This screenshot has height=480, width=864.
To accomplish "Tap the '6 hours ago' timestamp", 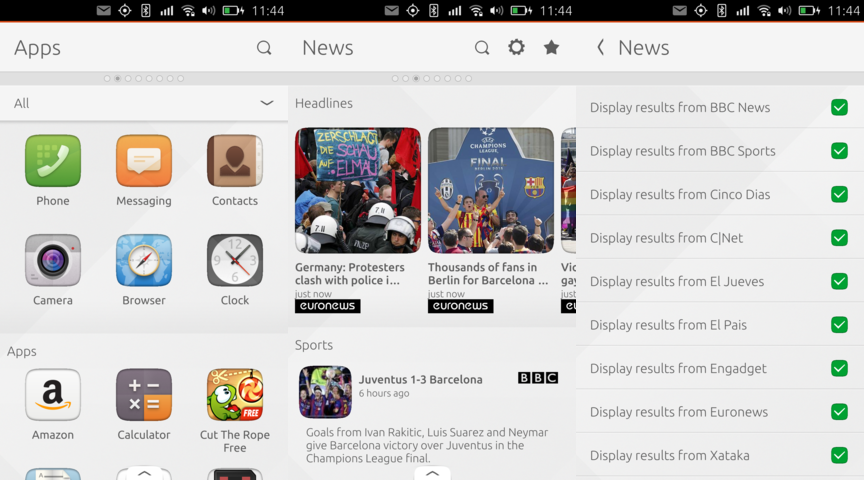I will (x=384, y=393).
